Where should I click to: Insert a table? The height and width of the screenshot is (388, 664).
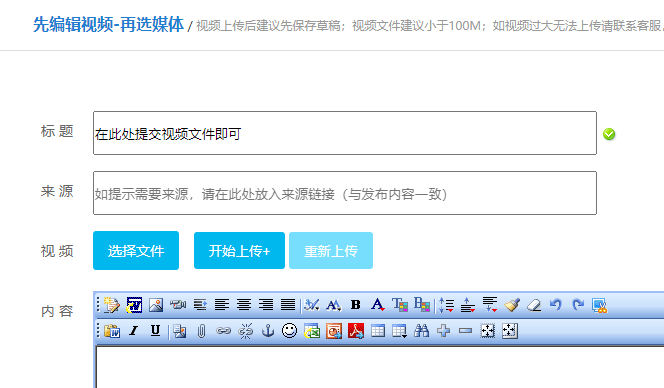tap(378, 331)
